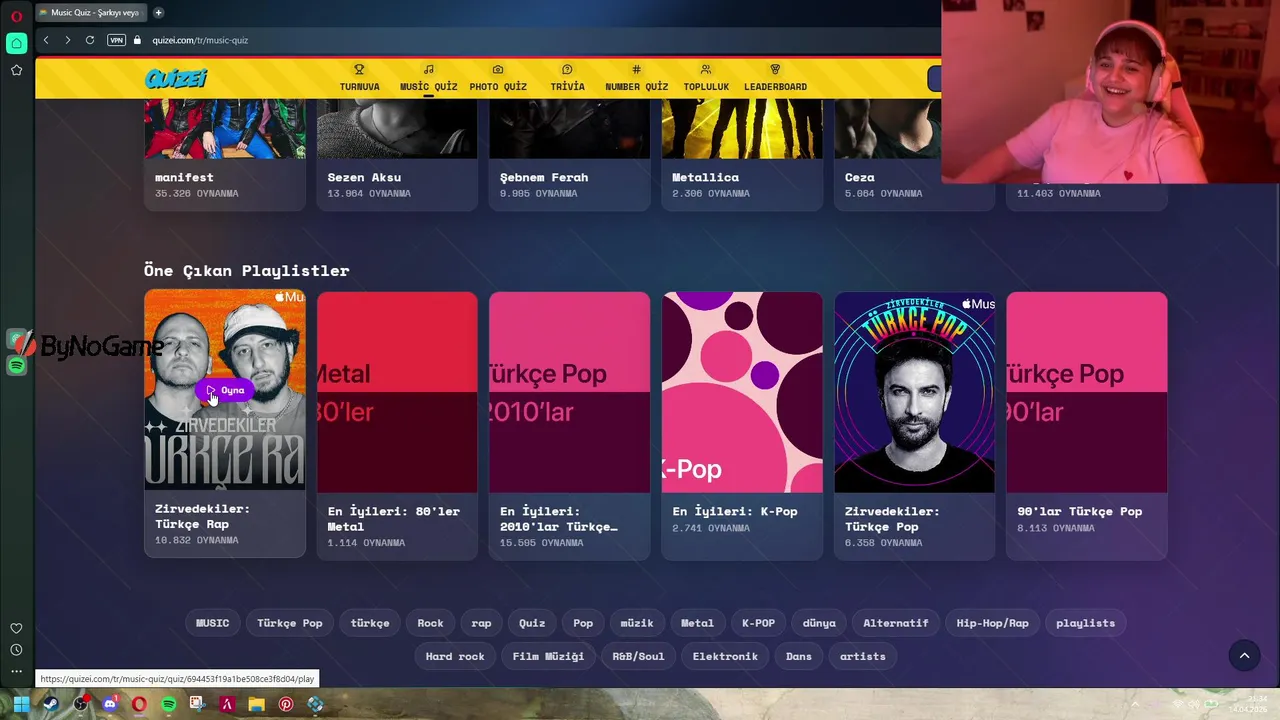Screen dimensions: 1280x720
Task: Open a new tab with plus button
Action: [x=158, y=13]
